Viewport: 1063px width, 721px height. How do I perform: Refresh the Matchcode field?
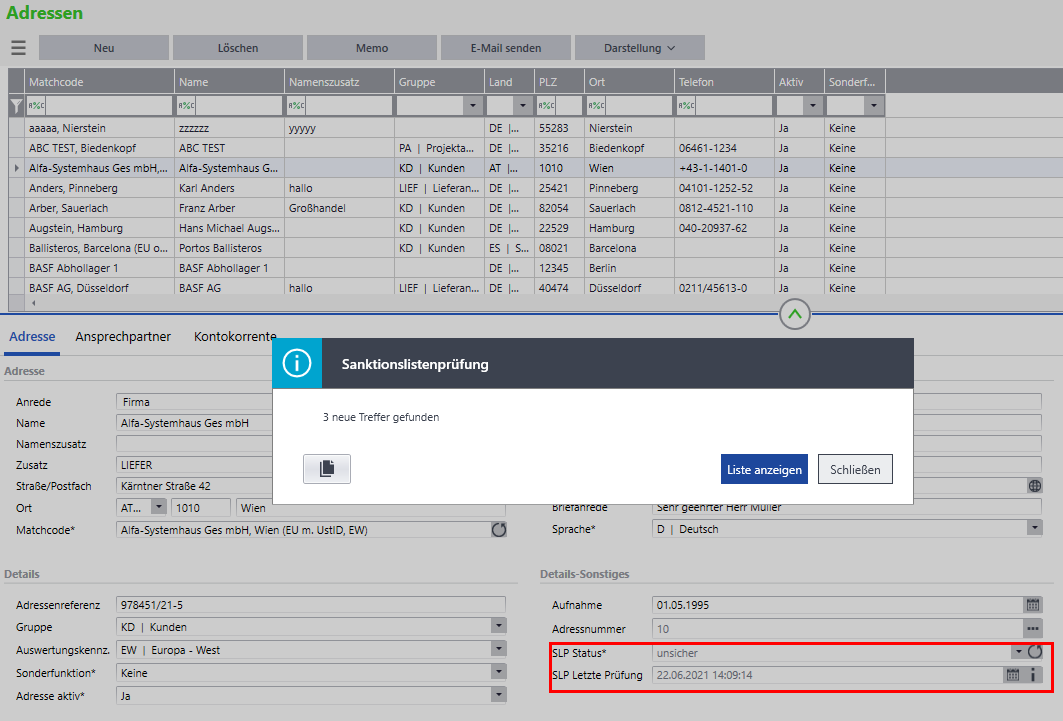tap(498, 530)
